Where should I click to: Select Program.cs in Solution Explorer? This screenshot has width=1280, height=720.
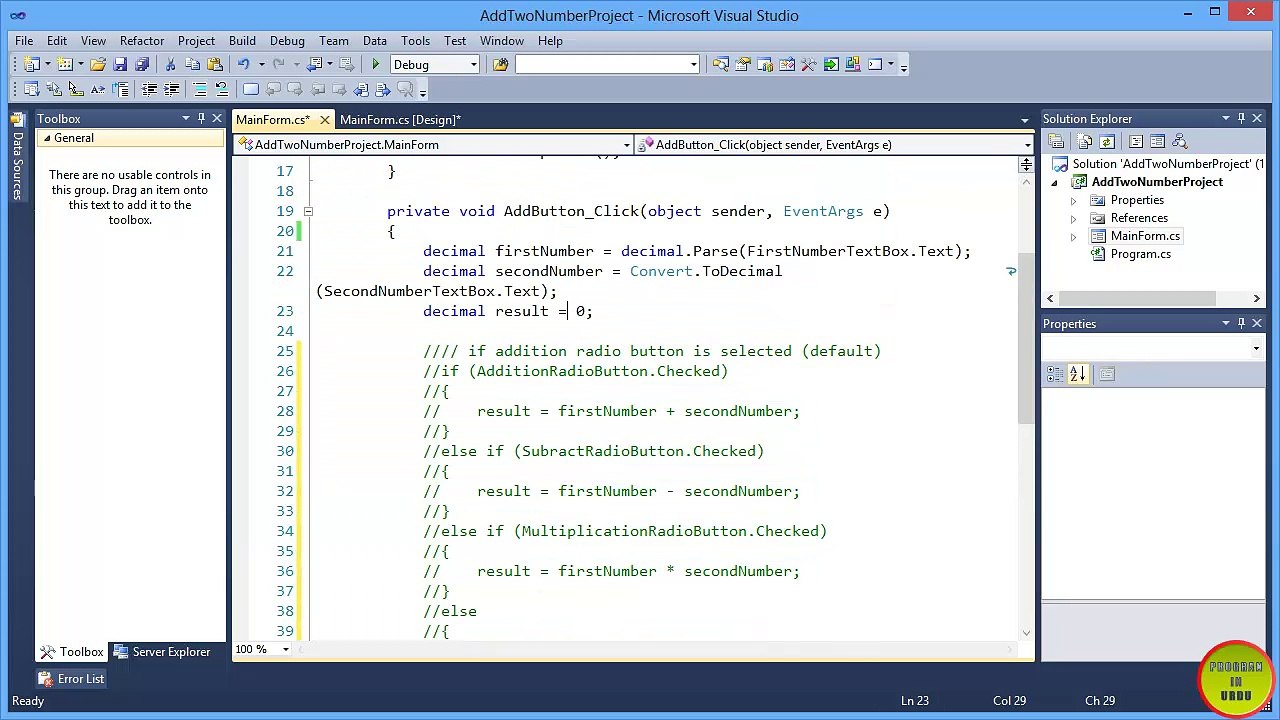coord(1140,254)
